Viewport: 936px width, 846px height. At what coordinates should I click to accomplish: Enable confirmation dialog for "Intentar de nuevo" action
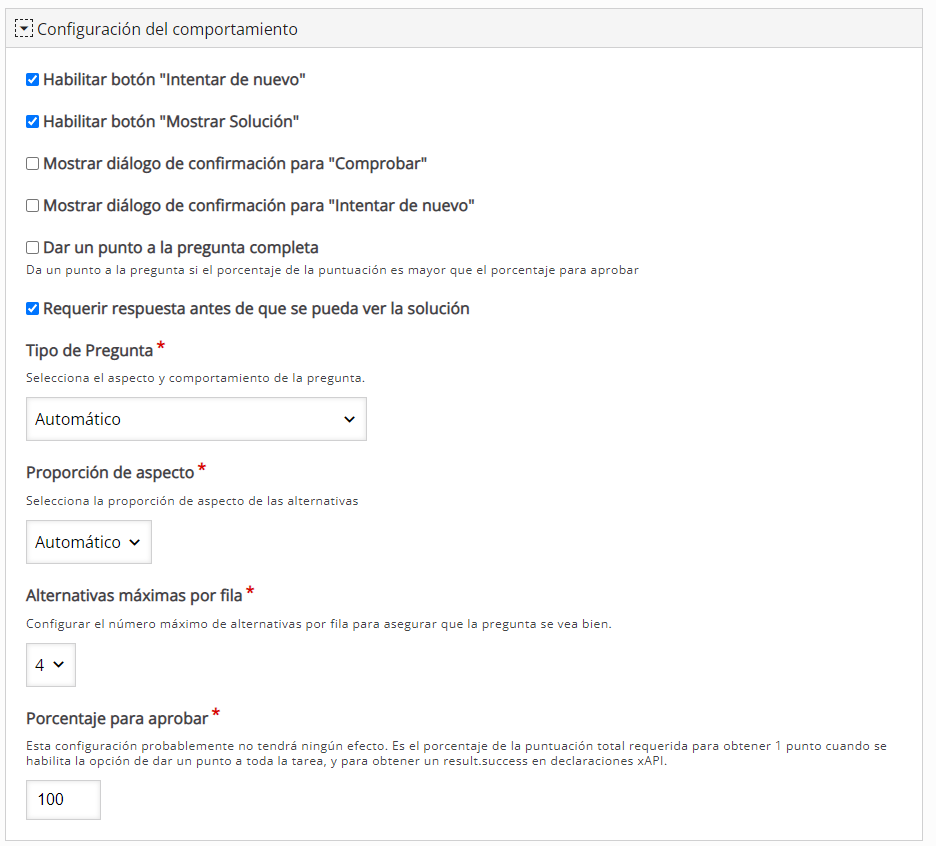32,205
